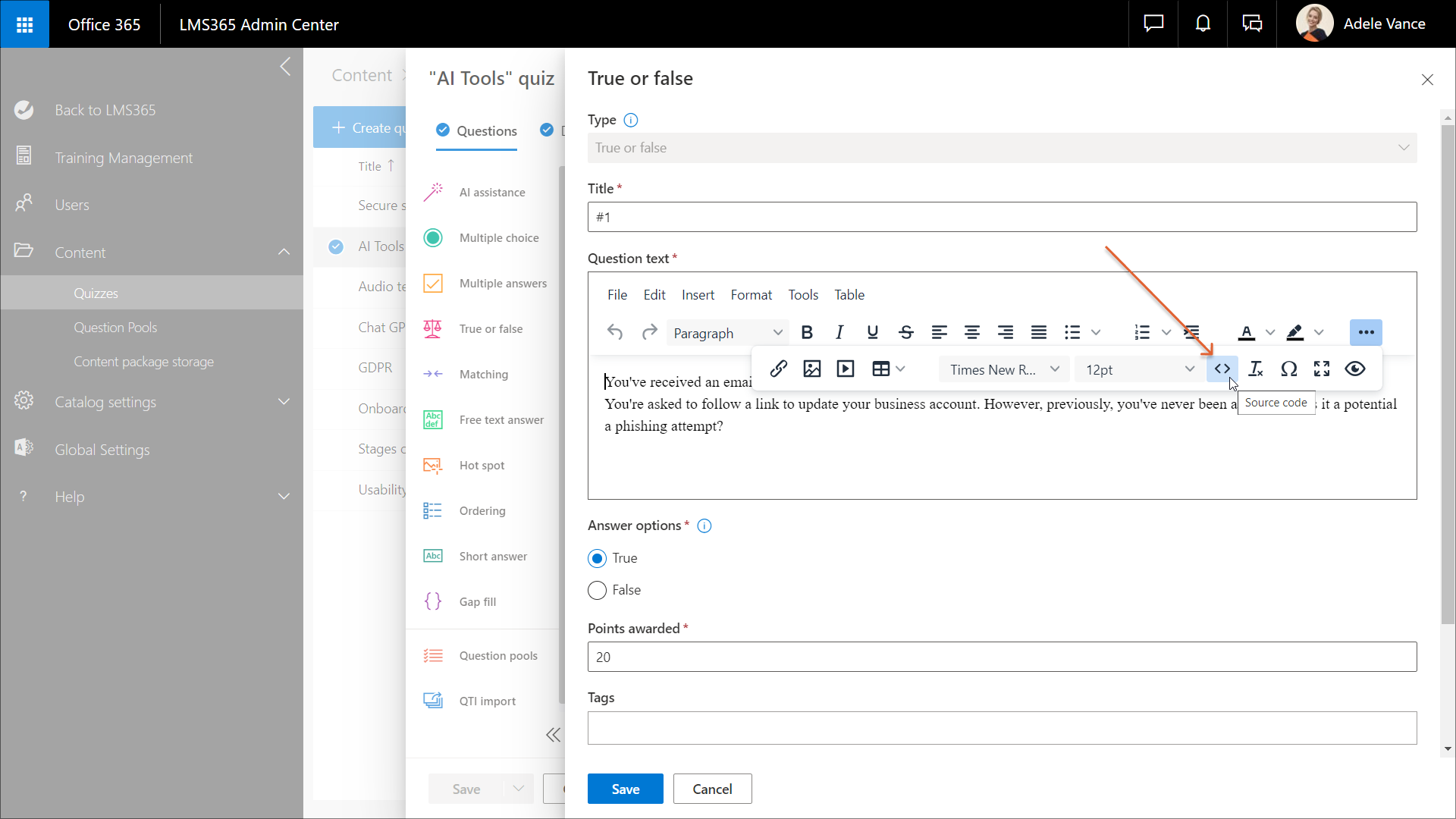This screenshot has height=819, width=1456.
Task: Open the Format menu
Action: (x=751, y=295)
